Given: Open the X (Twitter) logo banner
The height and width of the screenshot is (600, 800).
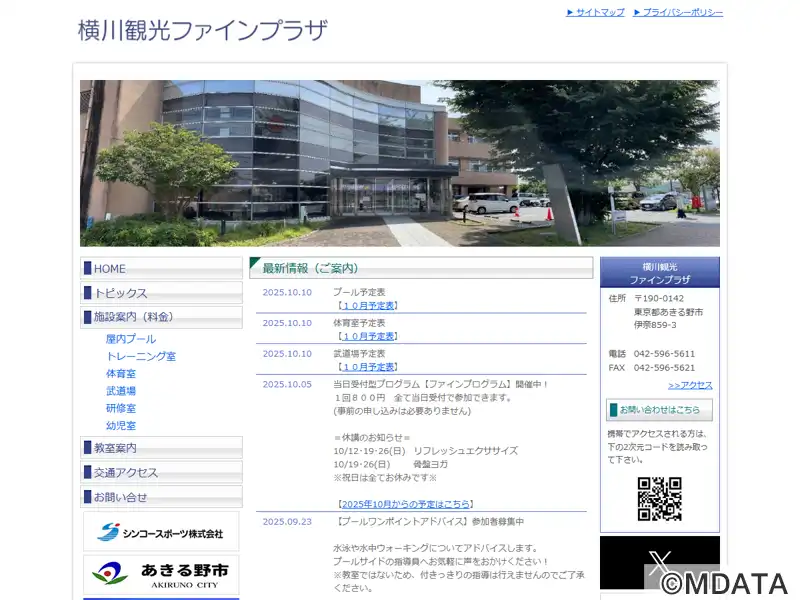Looking at the screenshot, I should [x=659, y=562].
